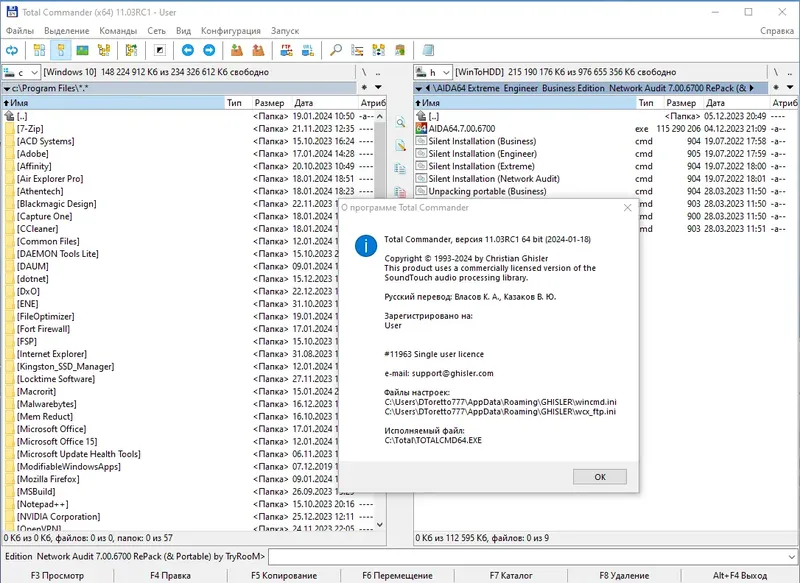Image resolution: width=800 pixels, height=583 pixels.
Task: Click the copy icon in the middle bar
Action: point(401,169)
